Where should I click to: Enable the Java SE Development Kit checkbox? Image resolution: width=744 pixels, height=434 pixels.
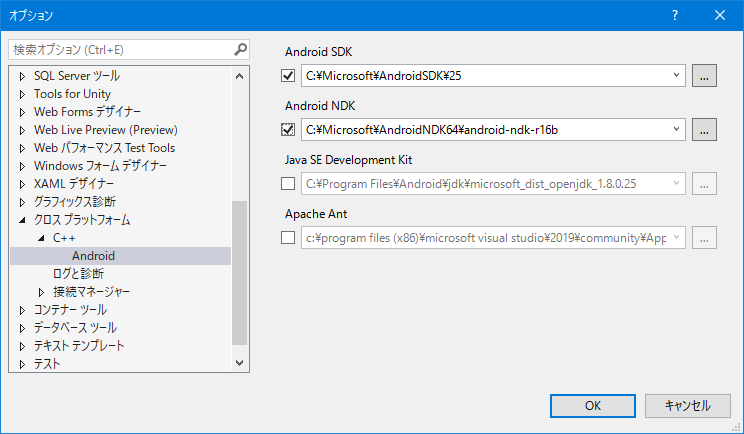pos(288,184)
